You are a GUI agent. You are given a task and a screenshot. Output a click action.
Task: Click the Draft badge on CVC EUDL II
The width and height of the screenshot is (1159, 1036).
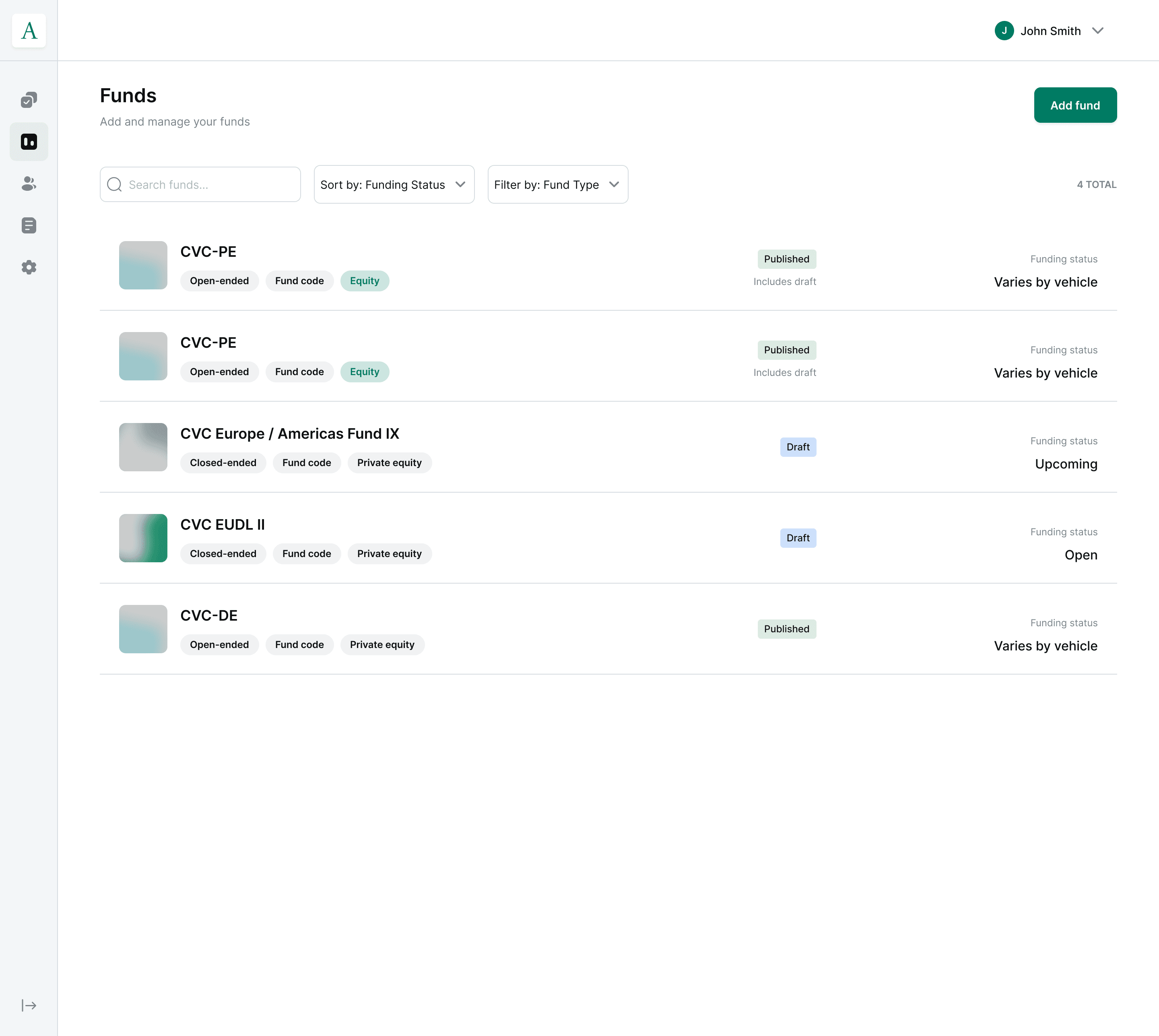tap(798, 538)
